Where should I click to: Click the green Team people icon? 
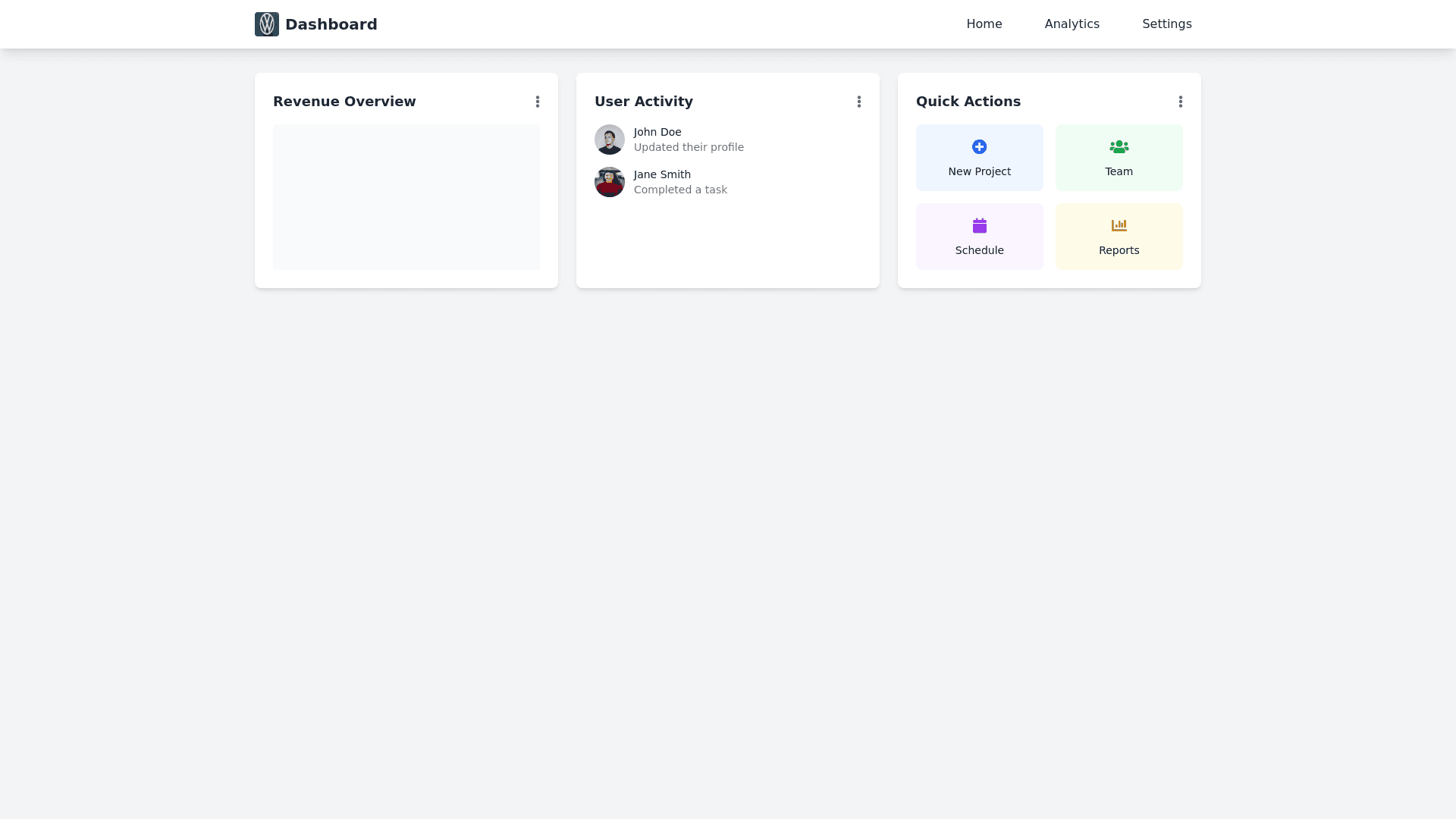pyautogui.click(x=1119, y=146)
